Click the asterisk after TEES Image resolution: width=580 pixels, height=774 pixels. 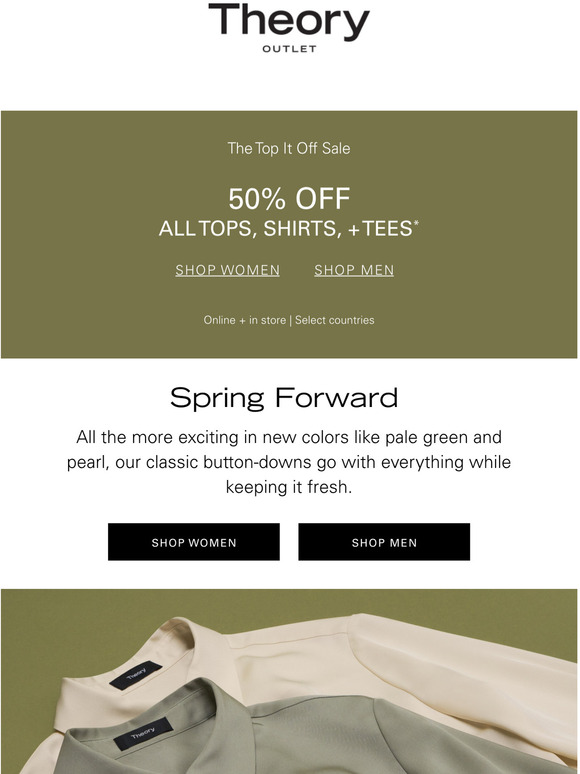416,223
